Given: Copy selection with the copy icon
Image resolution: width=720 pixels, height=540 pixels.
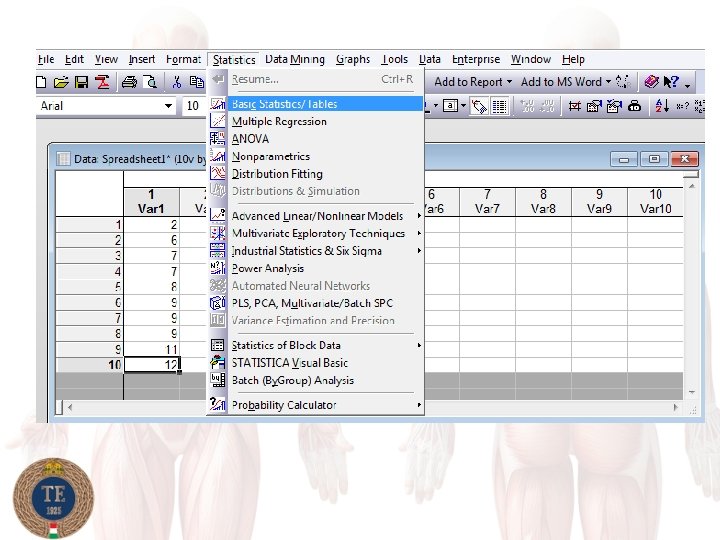Looking at the screenshot, I should (197, 82).
